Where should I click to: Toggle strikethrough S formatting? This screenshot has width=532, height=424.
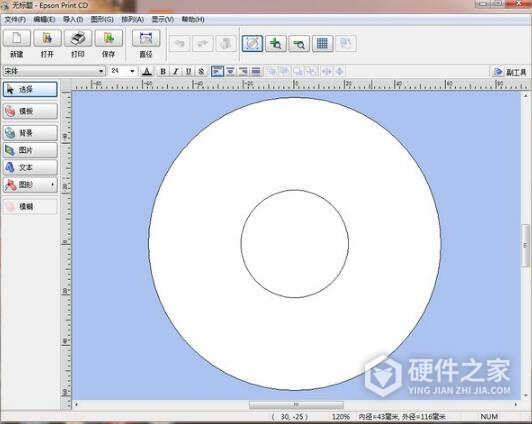click(x=201, y=71)
